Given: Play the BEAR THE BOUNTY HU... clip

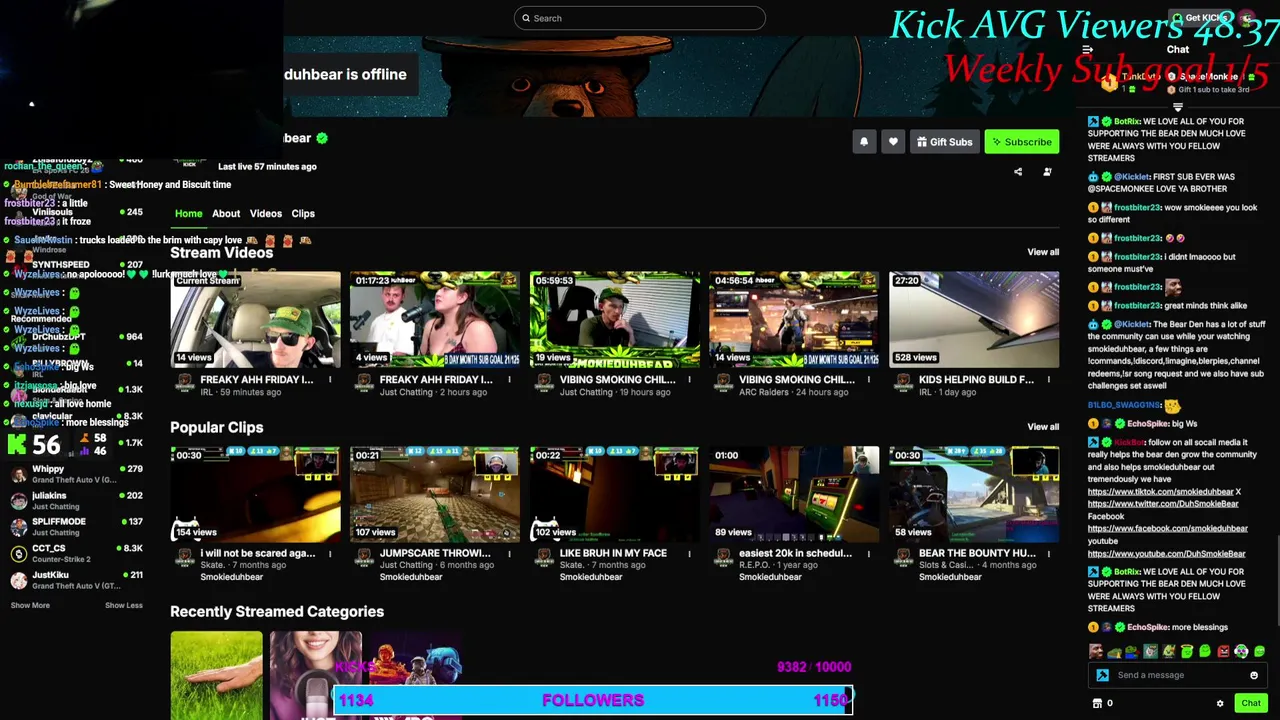Looking at the screenshot, I should pyautogui.click(x=974, y=494).
